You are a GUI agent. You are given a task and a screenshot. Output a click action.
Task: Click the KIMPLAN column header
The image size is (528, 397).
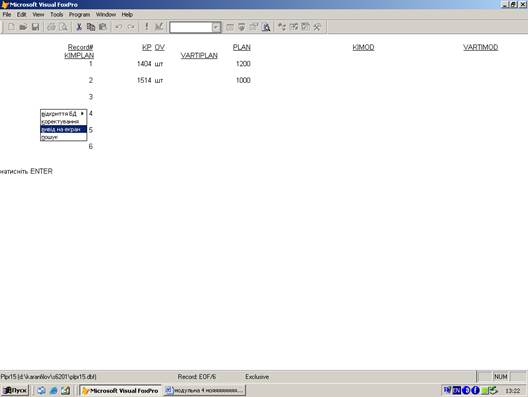pos(79,56)
